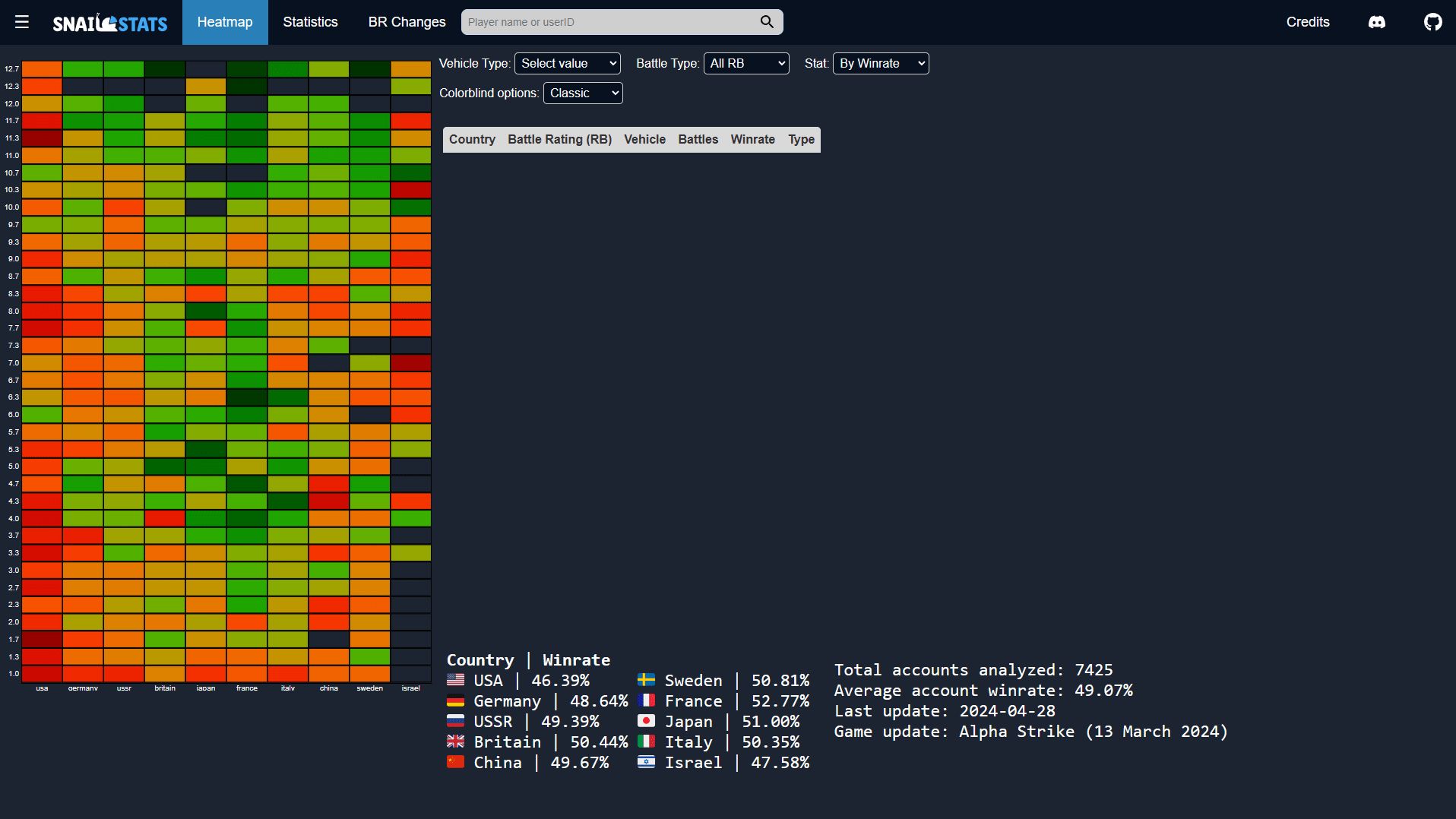Open the BR Changes tab

click(x=407, y=22)
